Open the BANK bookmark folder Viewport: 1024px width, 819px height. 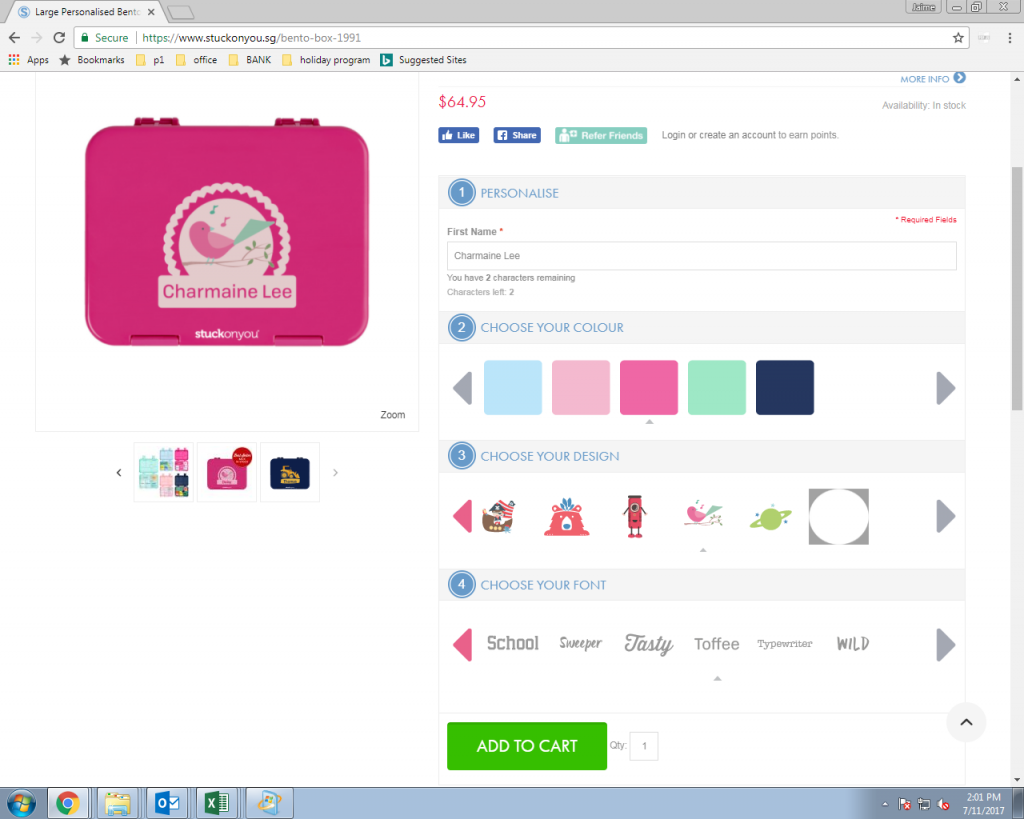(250, 60)
